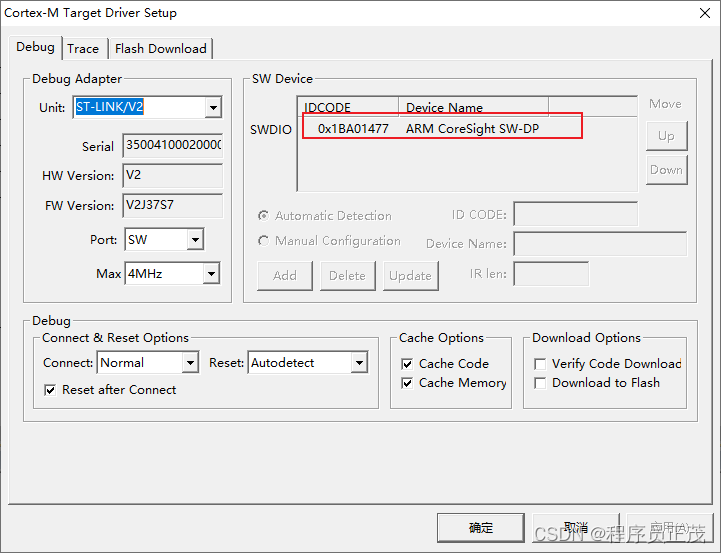Open the Flash Download tab
The height and width of the screenshot is (553, 721).
tap(160, 49)
